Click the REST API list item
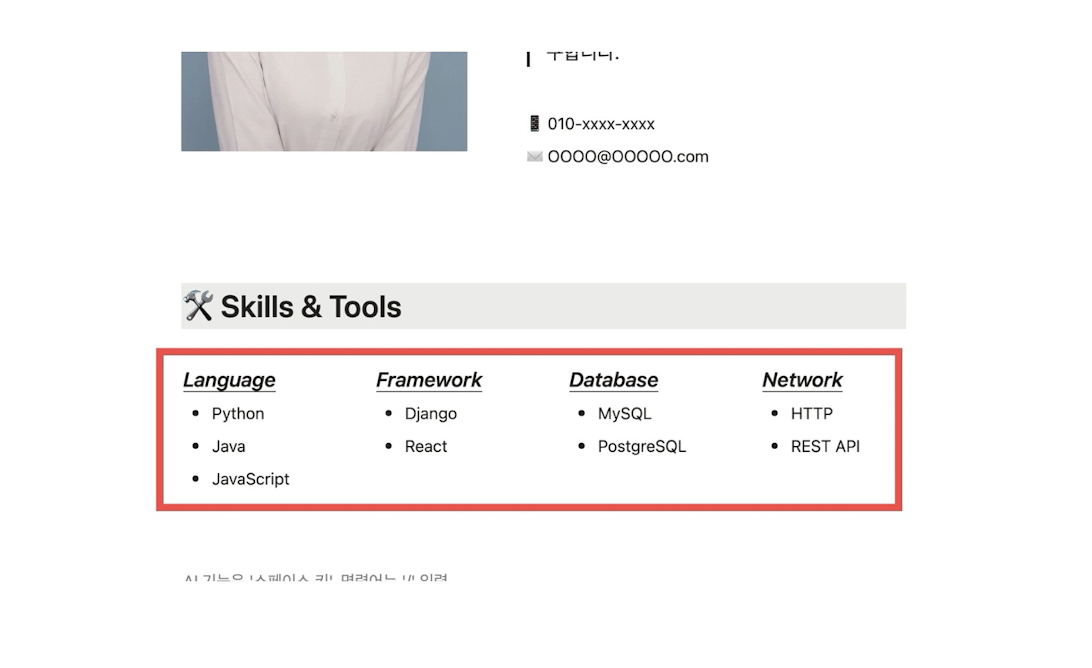This screenshot has height=668, width=1092. click(x=825, y=446)
